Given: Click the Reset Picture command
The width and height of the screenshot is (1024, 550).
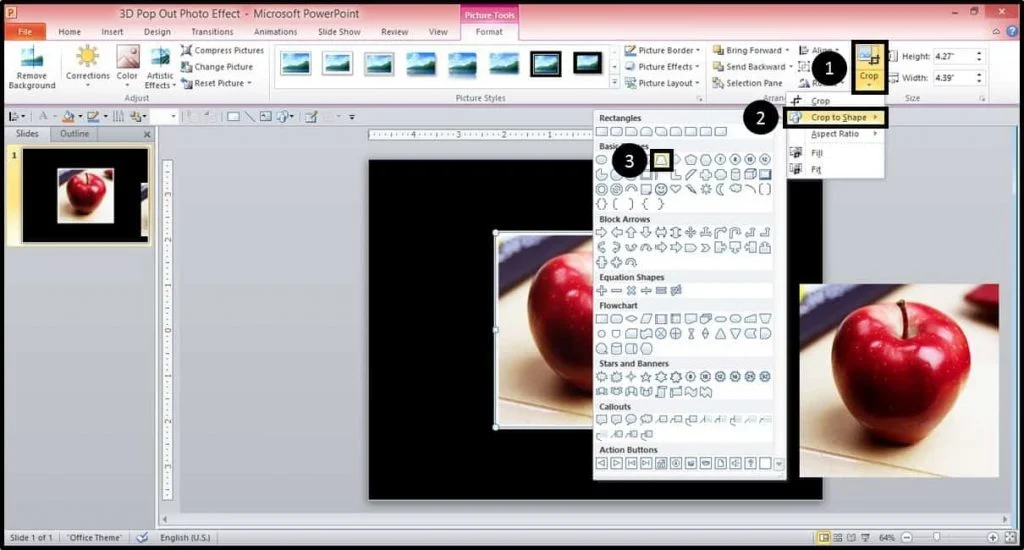Looking at the screenshot, I should coord(217,83).
